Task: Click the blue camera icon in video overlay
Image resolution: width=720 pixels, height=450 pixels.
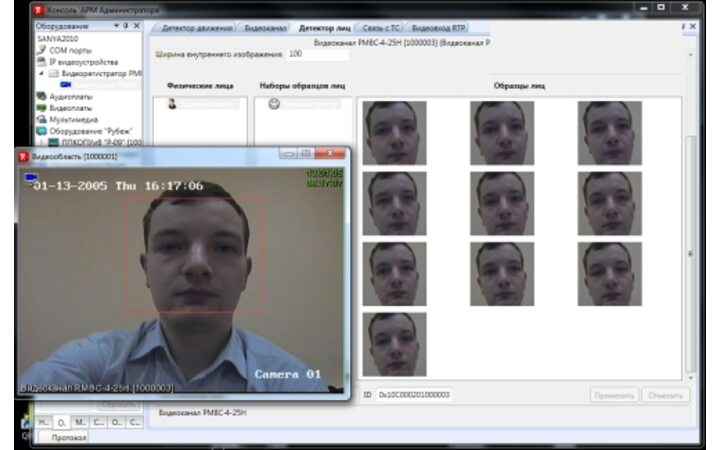Action: (x=33, y=178)
